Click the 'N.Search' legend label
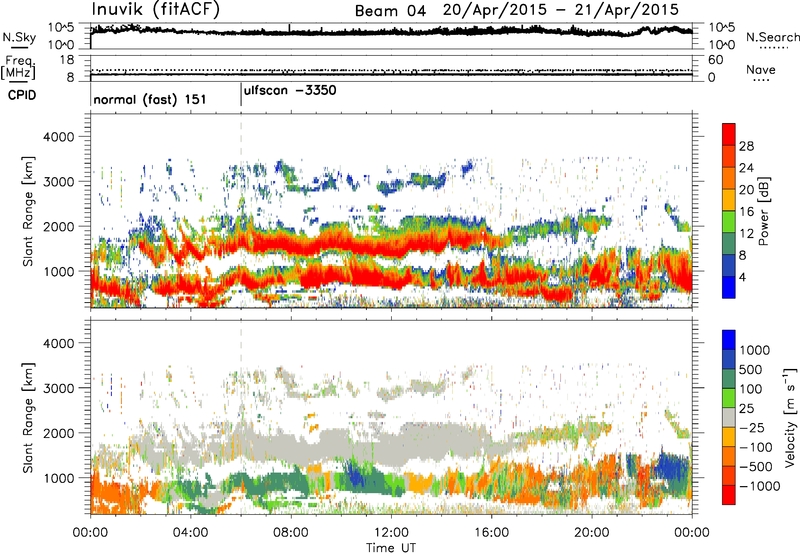 pyautogui.click(x=773, y=37)
